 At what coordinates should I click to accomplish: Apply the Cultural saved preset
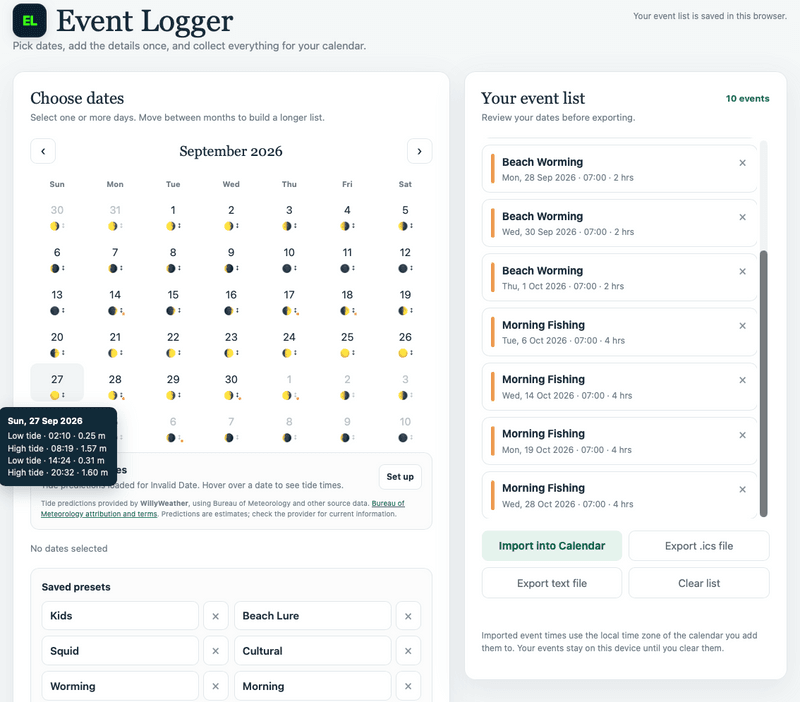pyautogui.click(x=313, y=651)
